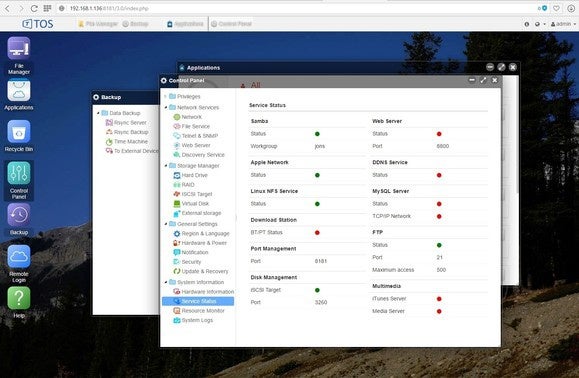The image size is (579, 378).
Task: Click the browser reload button
Action: click(34, 8)
